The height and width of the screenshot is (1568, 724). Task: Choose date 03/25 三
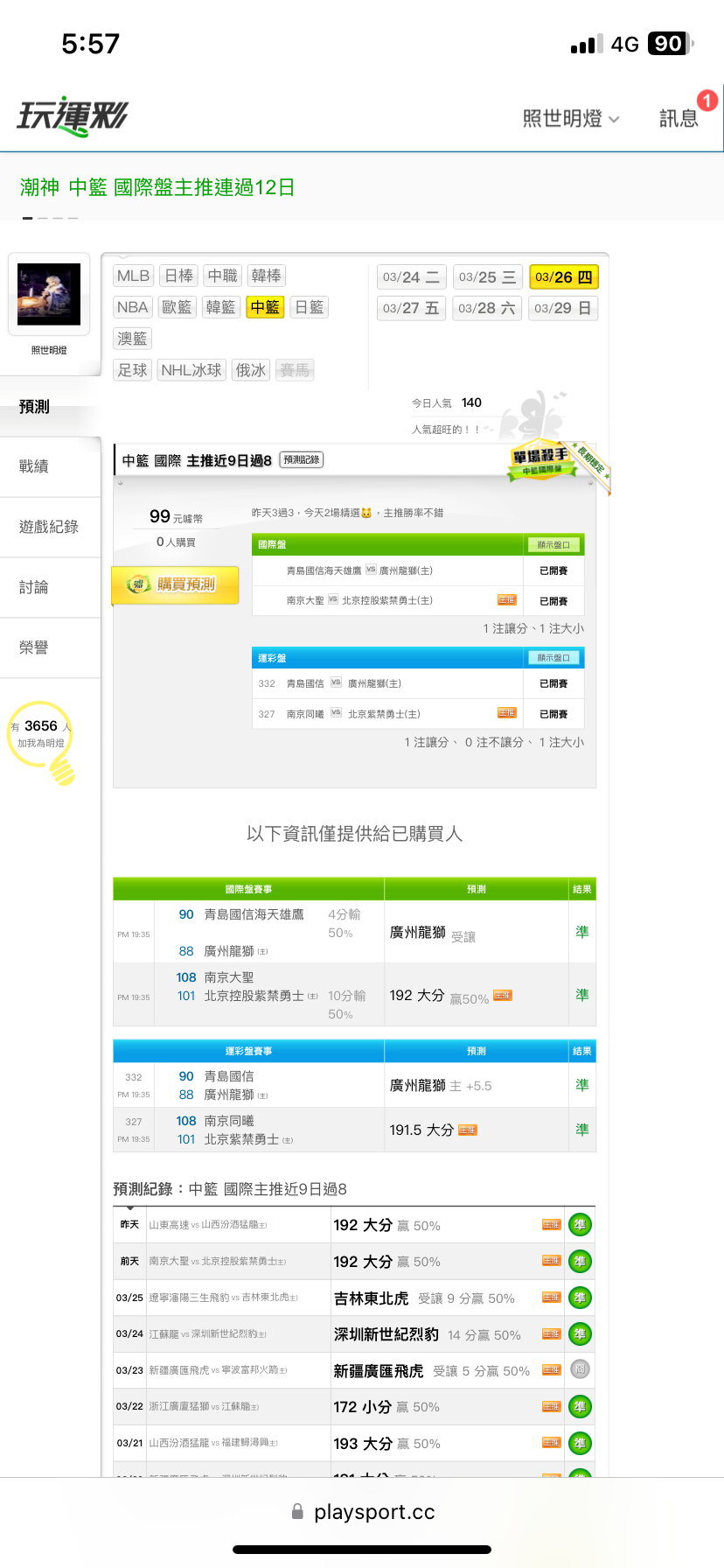click(x=488, y=277)
